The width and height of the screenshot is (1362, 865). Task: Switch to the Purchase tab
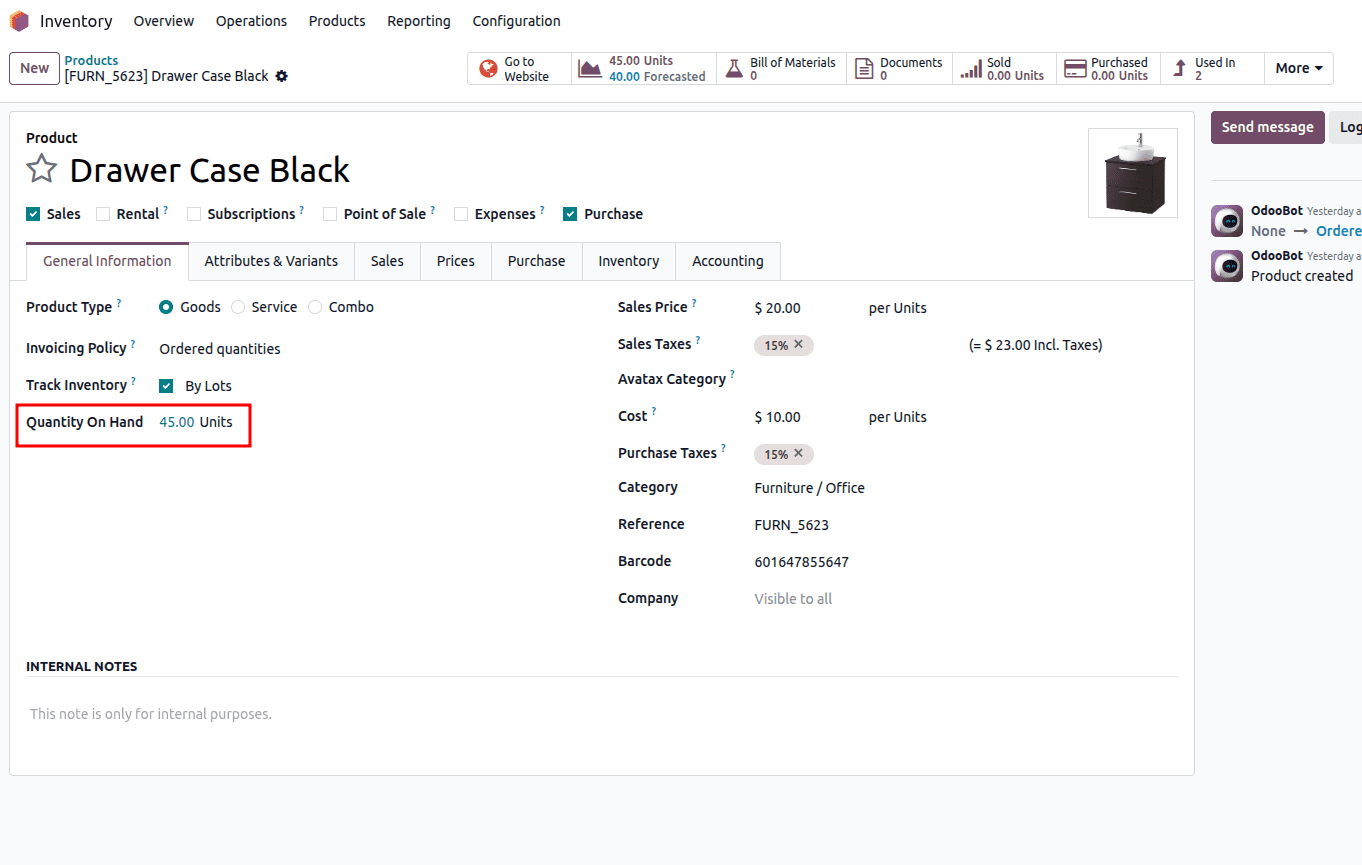point(536,261)
